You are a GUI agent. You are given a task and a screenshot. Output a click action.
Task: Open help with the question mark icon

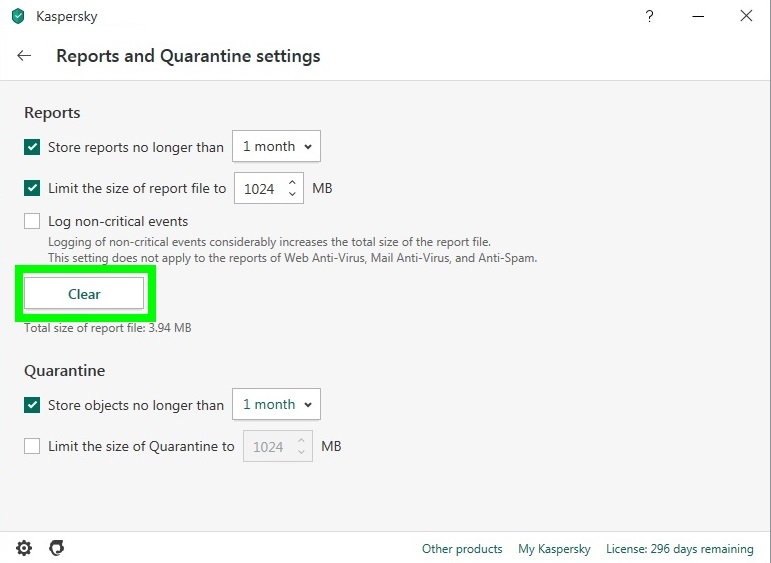point(650,16)
